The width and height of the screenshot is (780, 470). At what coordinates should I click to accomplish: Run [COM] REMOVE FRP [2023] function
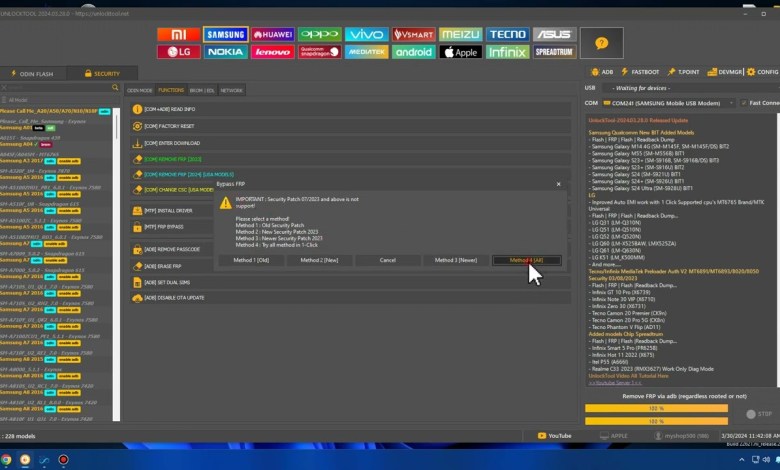(350, 159)
